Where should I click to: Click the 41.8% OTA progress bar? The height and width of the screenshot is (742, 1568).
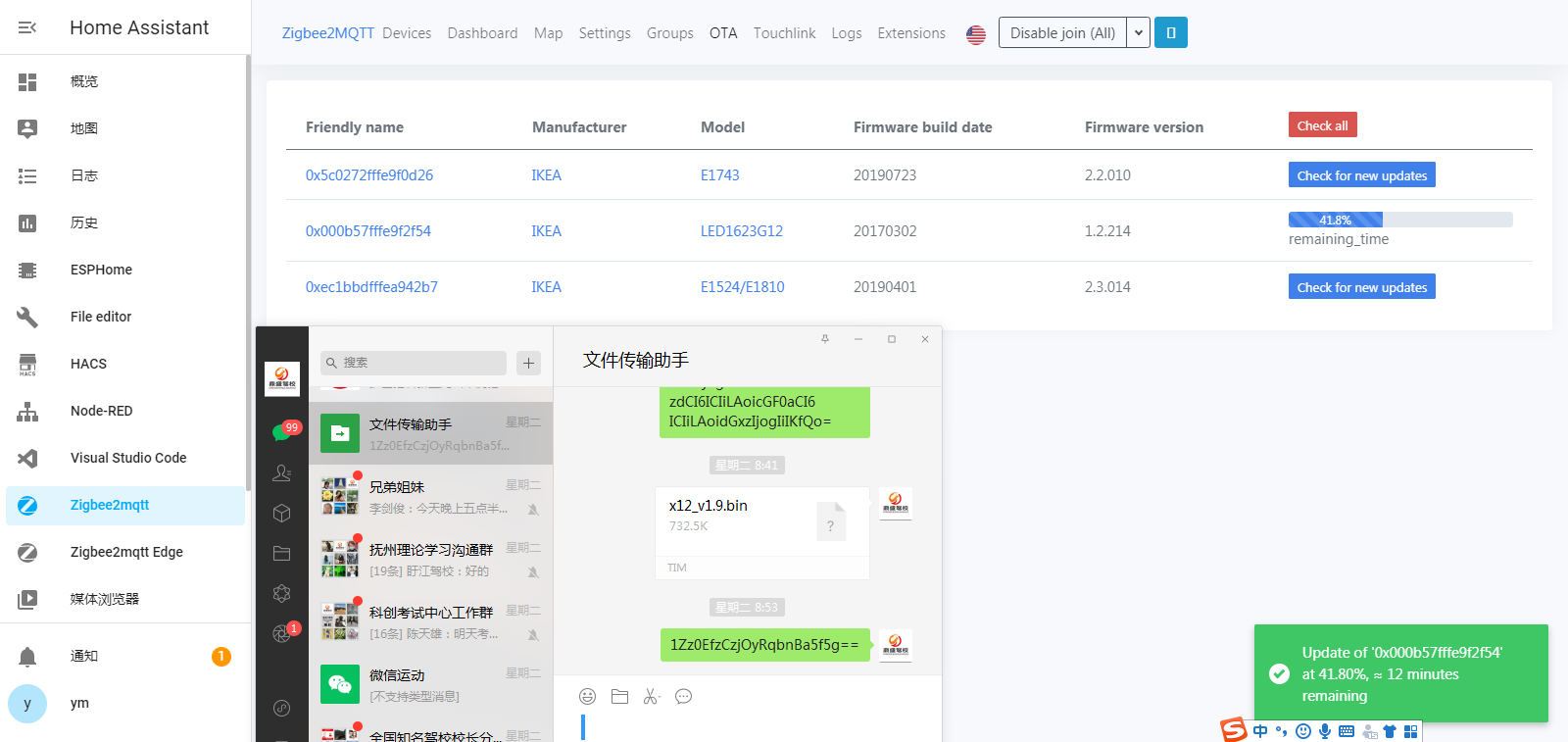pos(1400,220)
